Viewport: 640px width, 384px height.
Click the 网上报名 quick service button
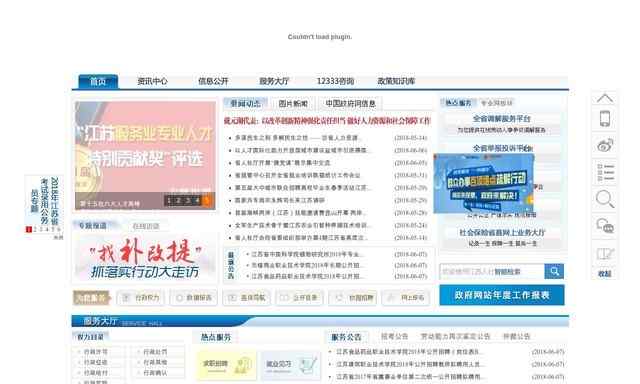(x=406, y=298)
